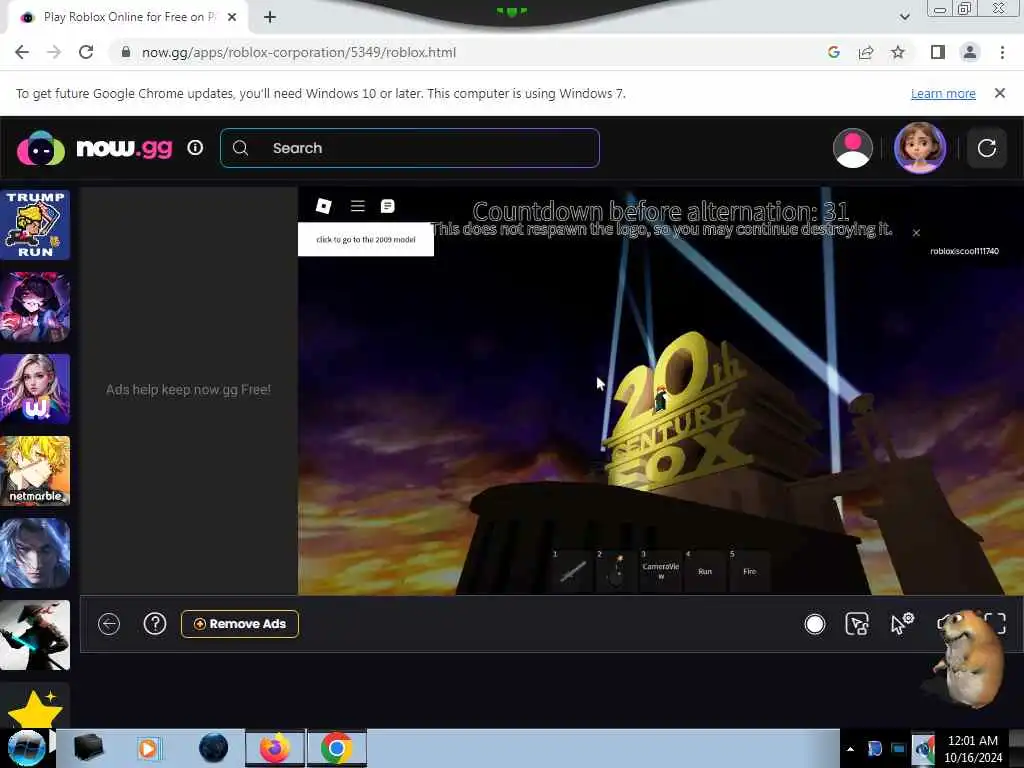Open the tab search dropdown arrow

904,17
